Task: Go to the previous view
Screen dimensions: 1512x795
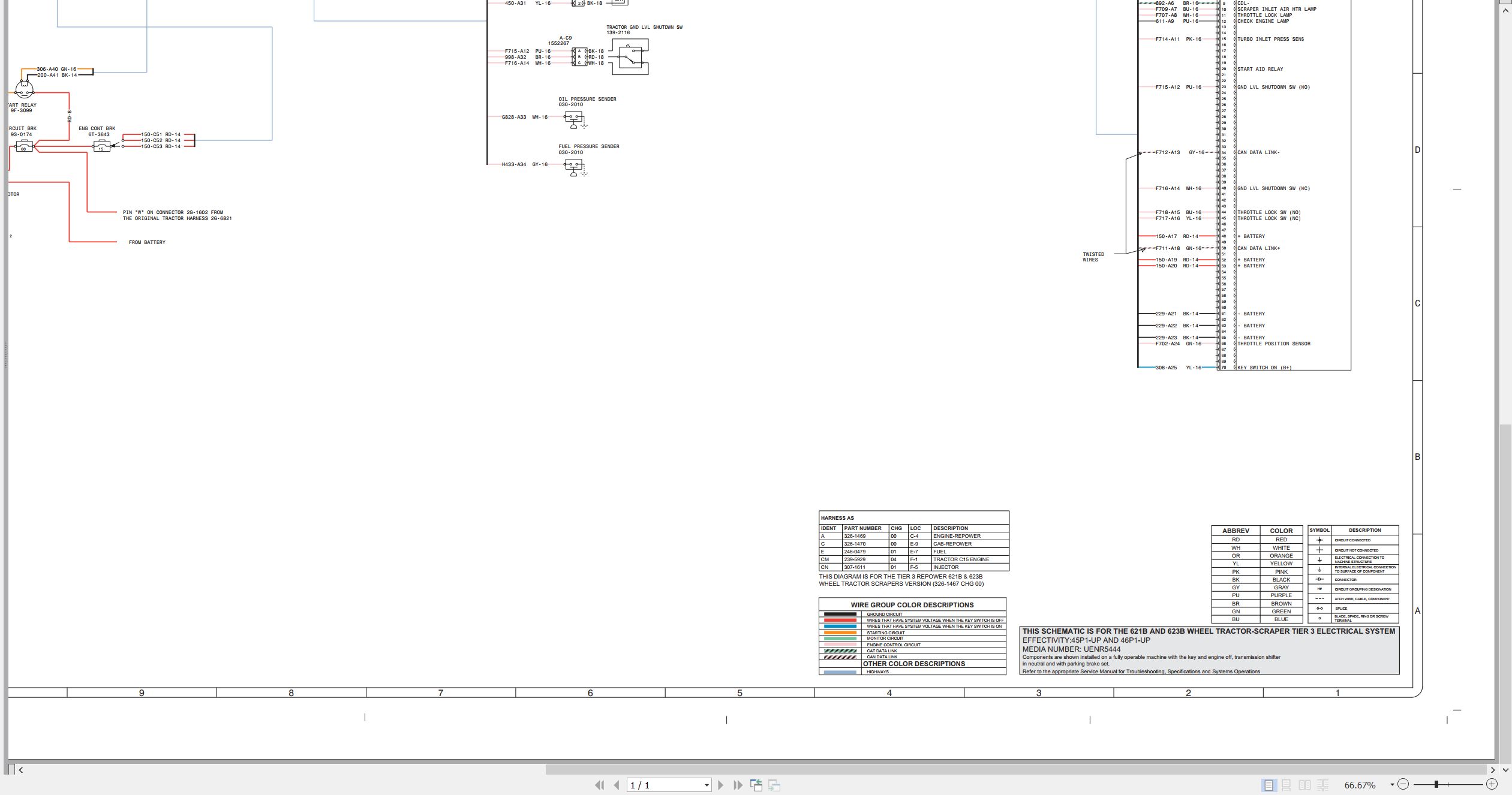Action: click(756, 785)
